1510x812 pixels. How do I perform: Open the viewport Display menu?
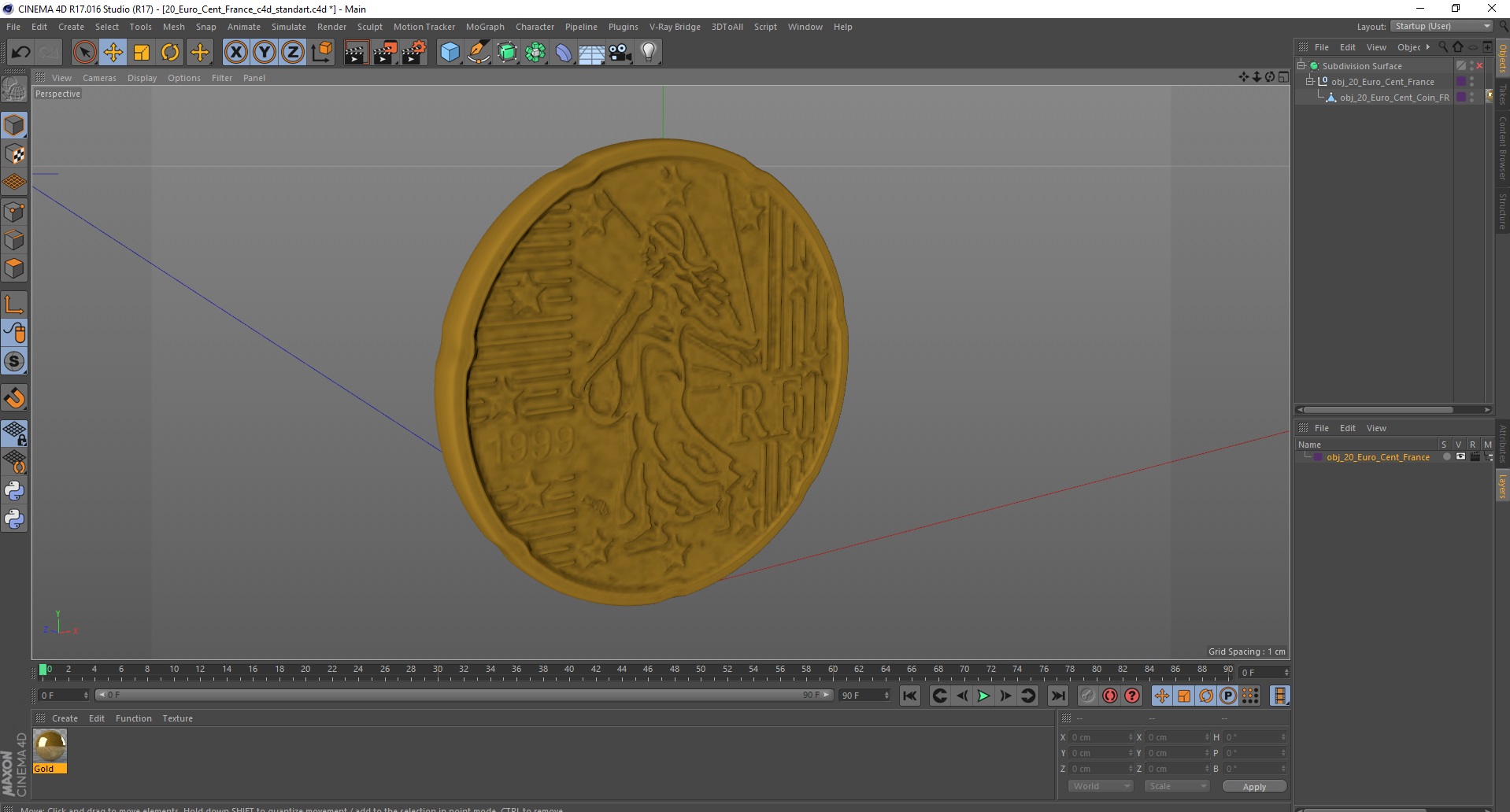(x=142, y=78)
